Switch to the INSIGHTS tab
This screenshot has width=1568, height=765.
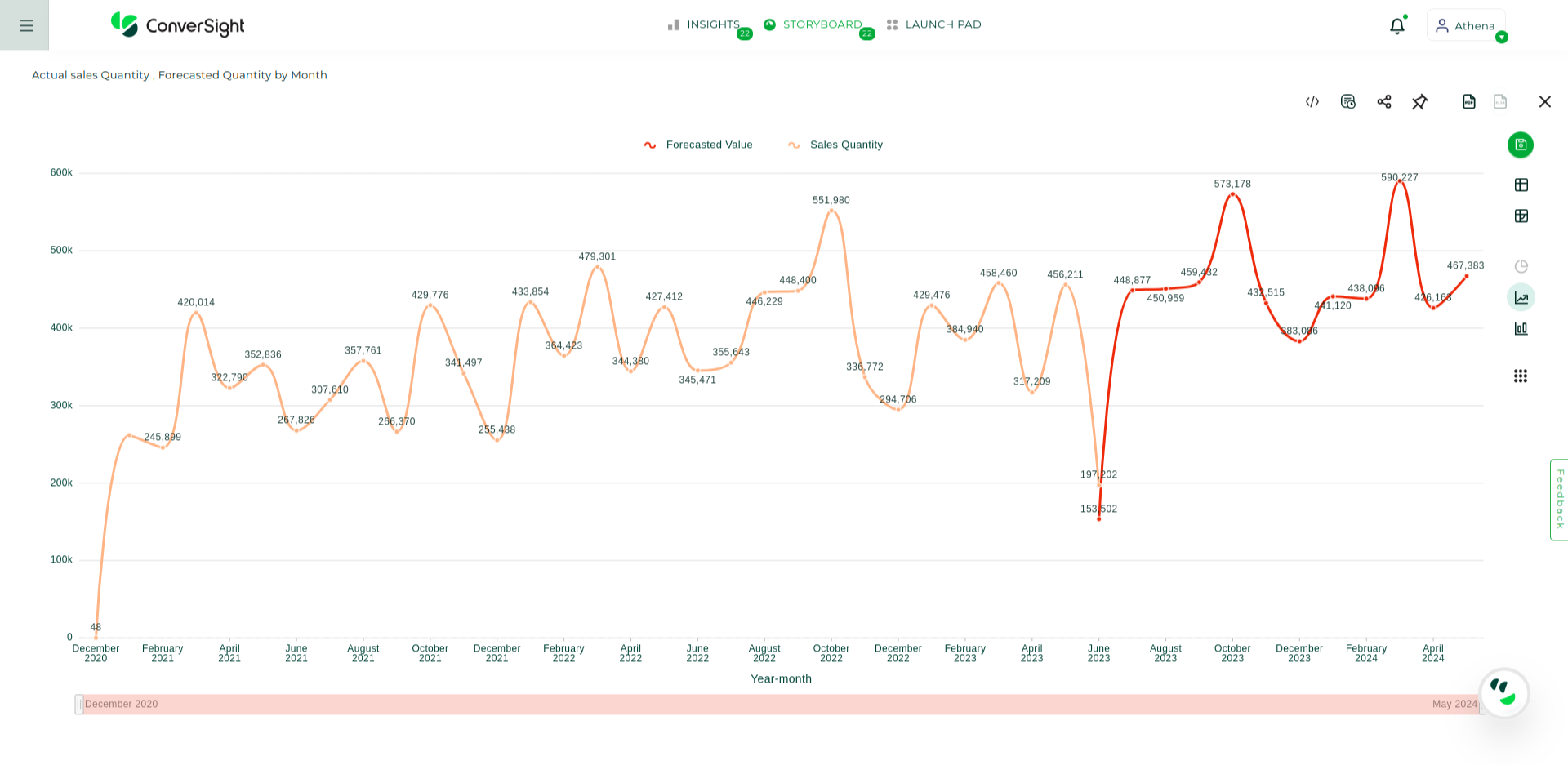(712, 24)
